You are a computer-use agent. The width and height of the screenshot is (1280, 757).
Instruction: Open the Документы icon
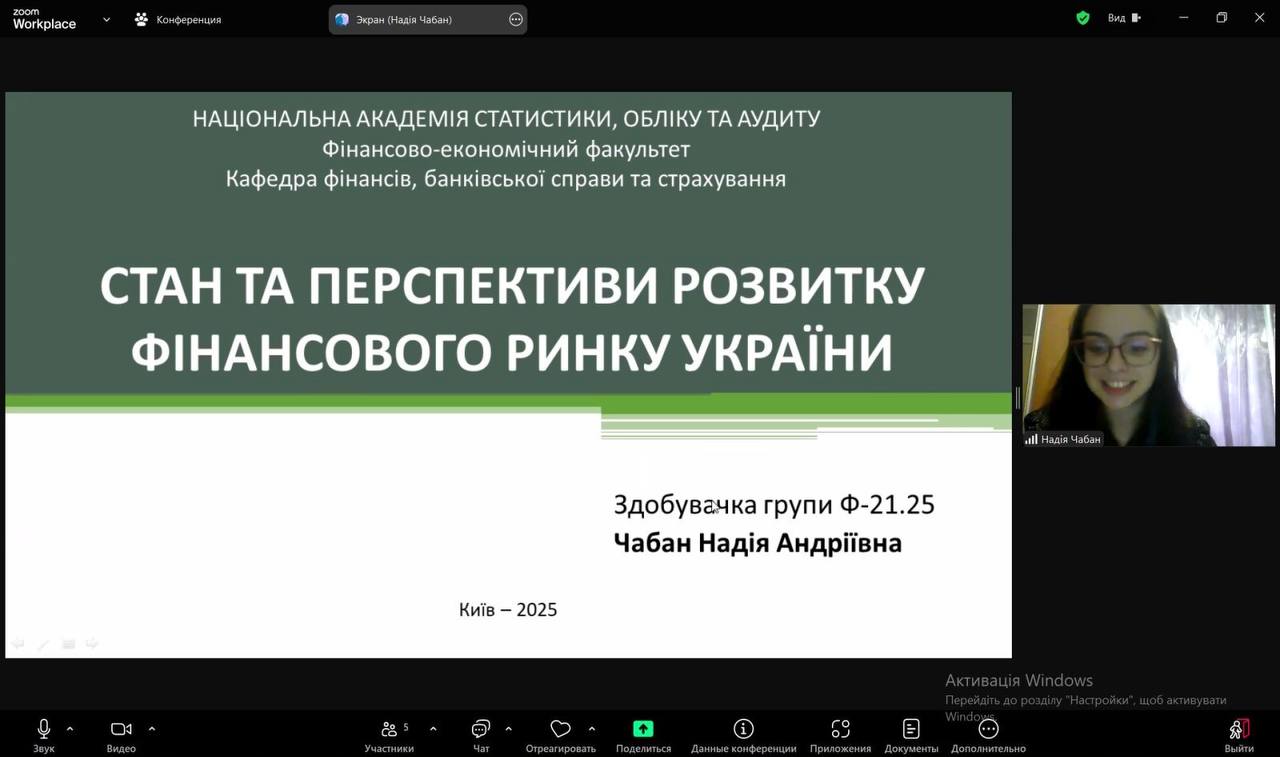(911, 729)
